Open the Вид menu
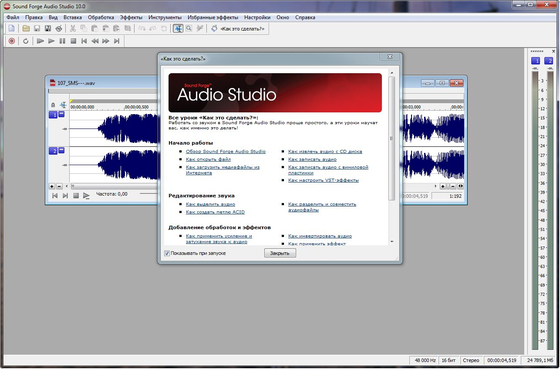The height and width of the screenshot is (369, 560). 53,17
